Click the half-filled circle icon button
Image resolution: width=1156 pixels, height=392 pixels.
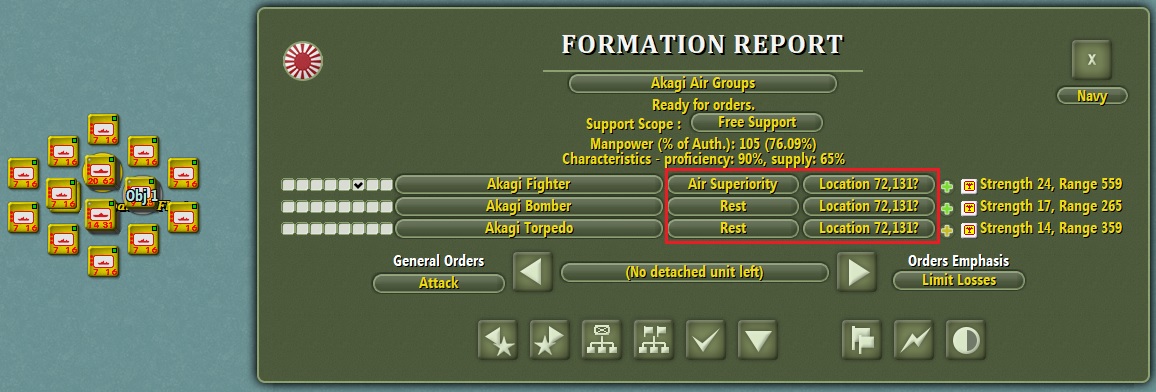point(966,340)
